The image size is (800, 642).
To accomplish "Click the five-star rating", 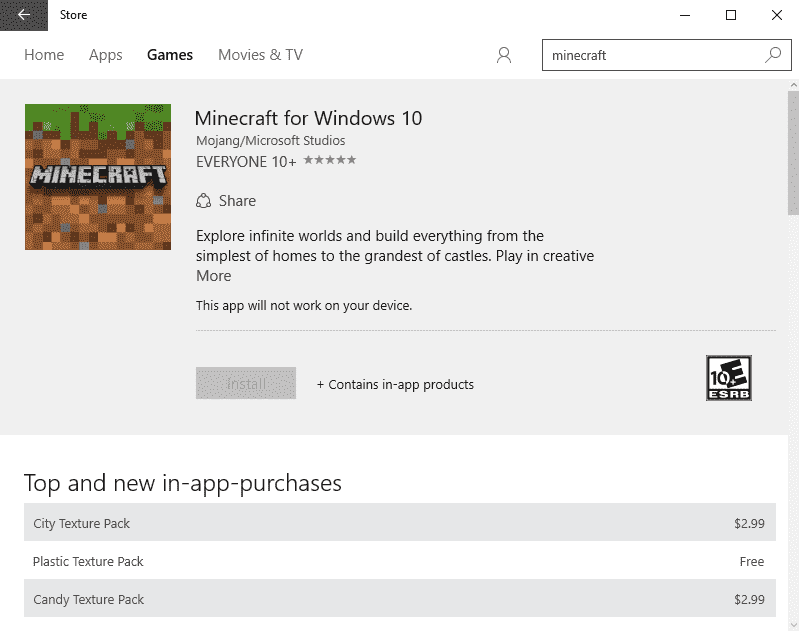I will [x=330, y=160].
